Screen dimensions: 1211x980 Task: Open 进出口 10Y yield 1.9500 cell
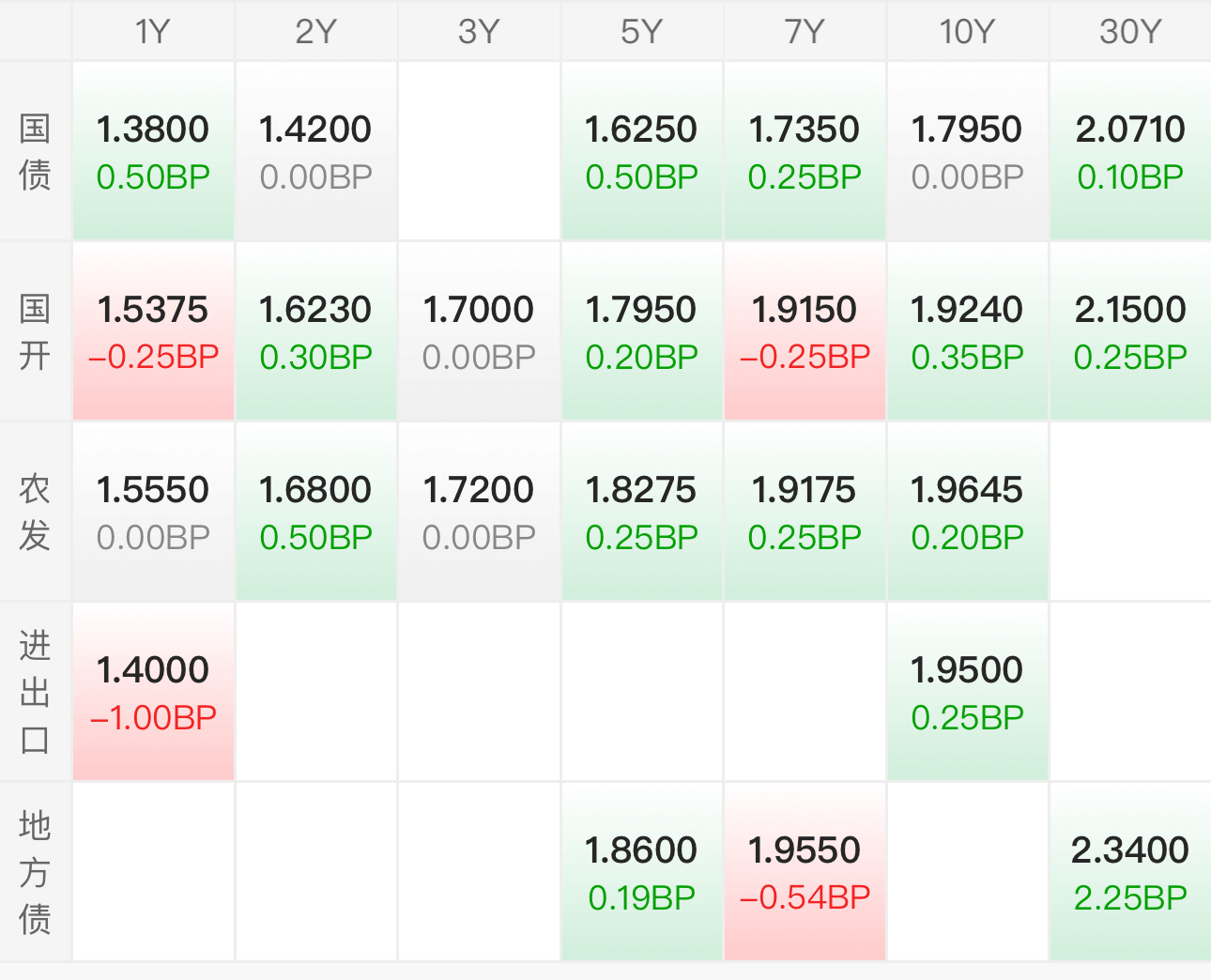[968, 692]
